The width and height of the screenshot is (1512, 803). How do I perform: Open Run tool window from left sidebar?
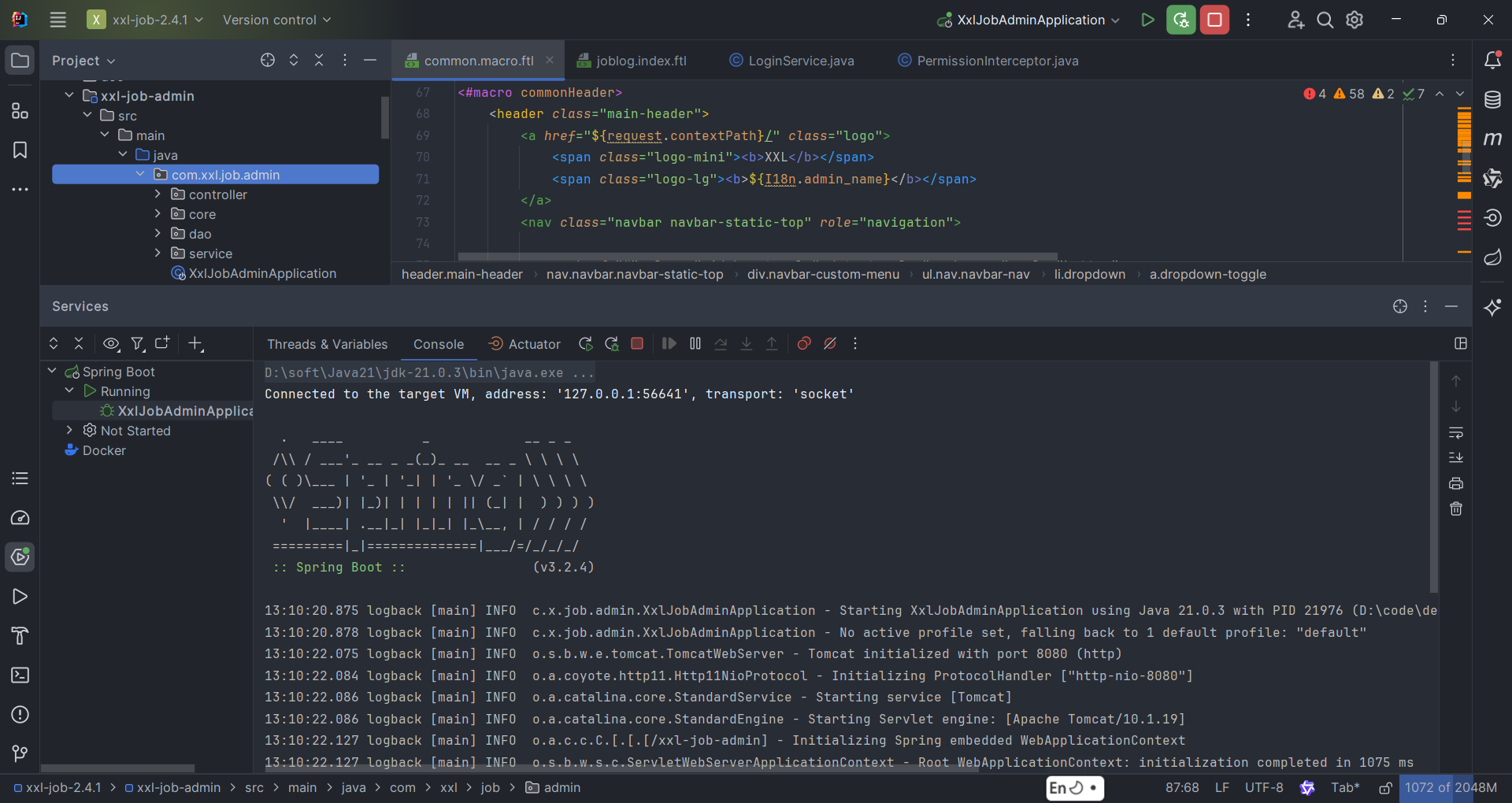click(x=20, y=597)
